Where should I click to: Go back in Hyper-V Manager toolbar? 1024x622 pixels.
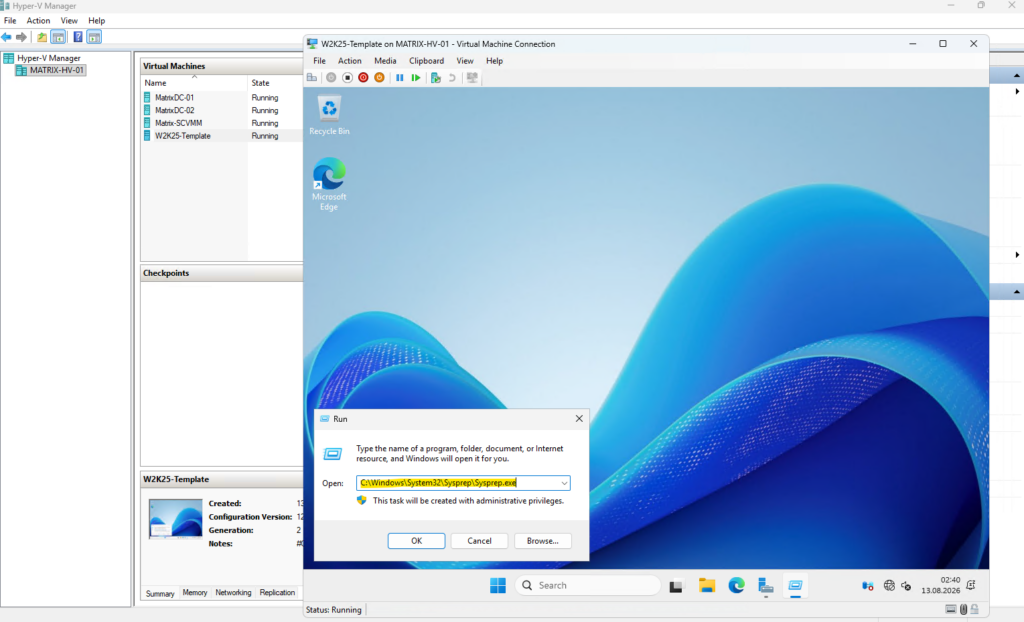7,37
